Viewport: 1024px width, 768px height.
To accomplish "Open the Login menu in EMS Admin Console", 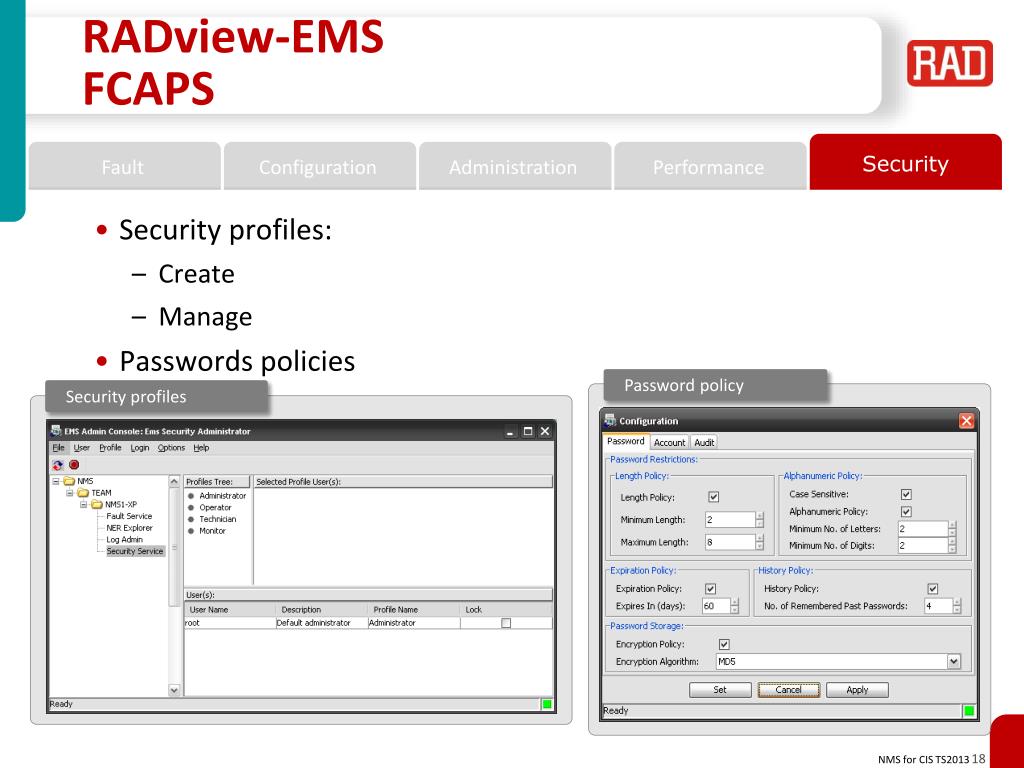I will coord(140,448).
